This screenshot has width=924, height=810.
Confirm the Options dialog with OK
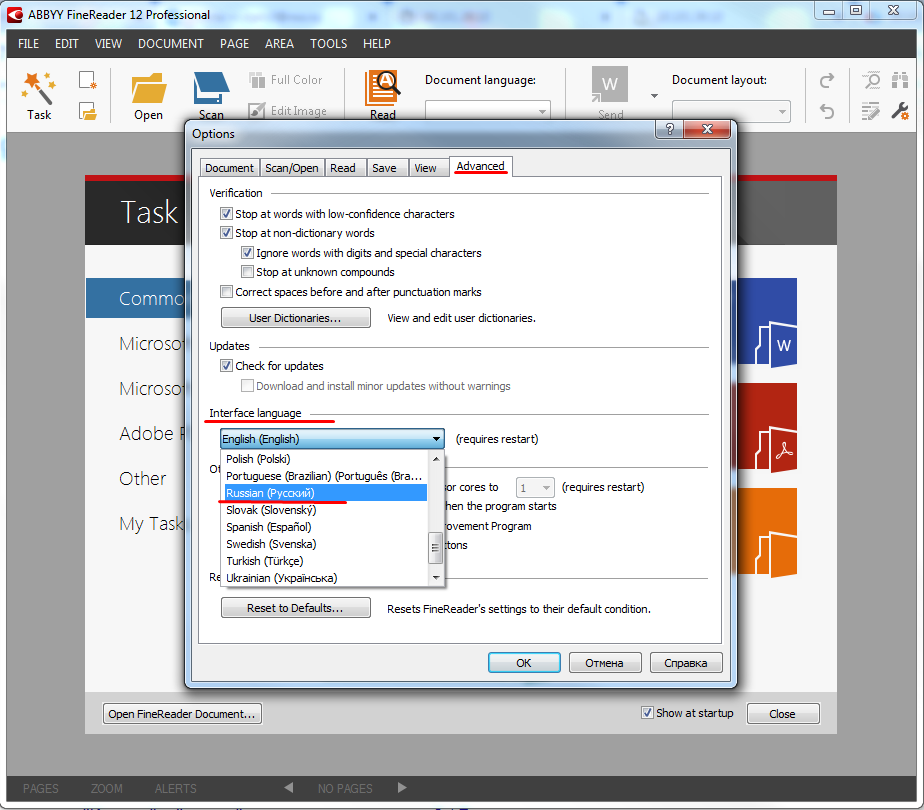523,662
